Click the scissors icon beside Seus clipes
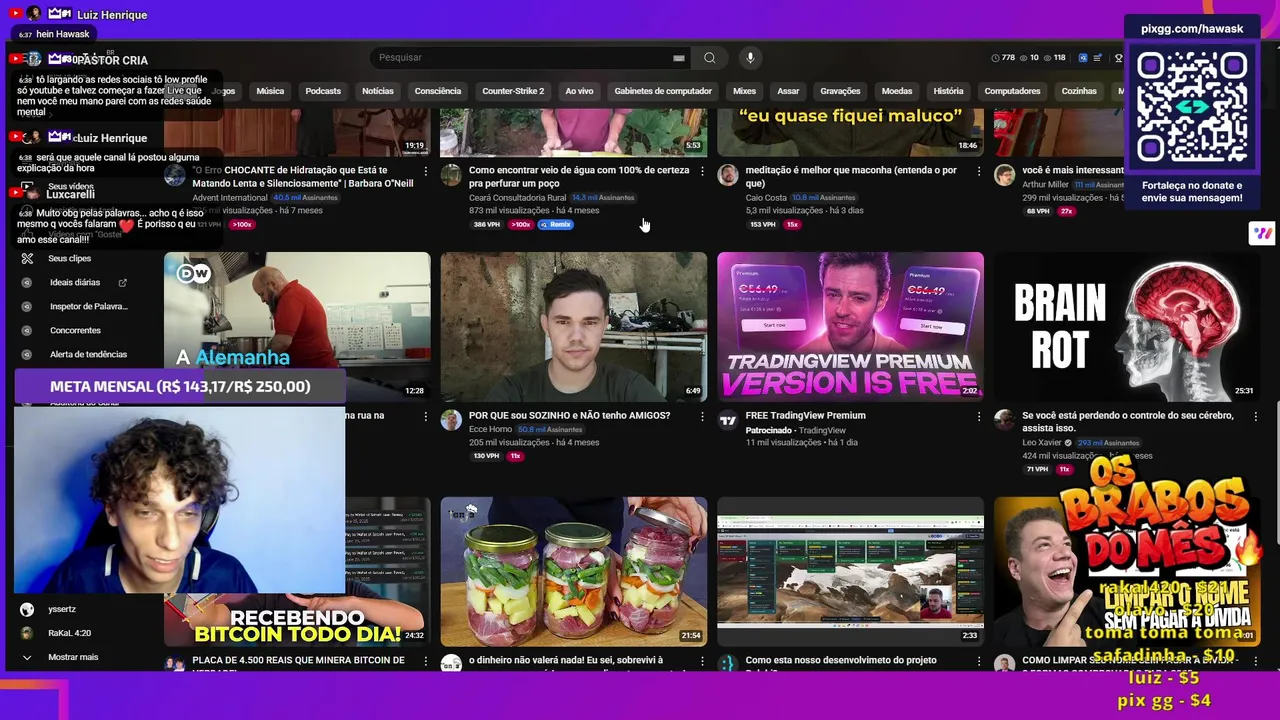This screenshot has height=720, width=1280. [x=27, y=258]
